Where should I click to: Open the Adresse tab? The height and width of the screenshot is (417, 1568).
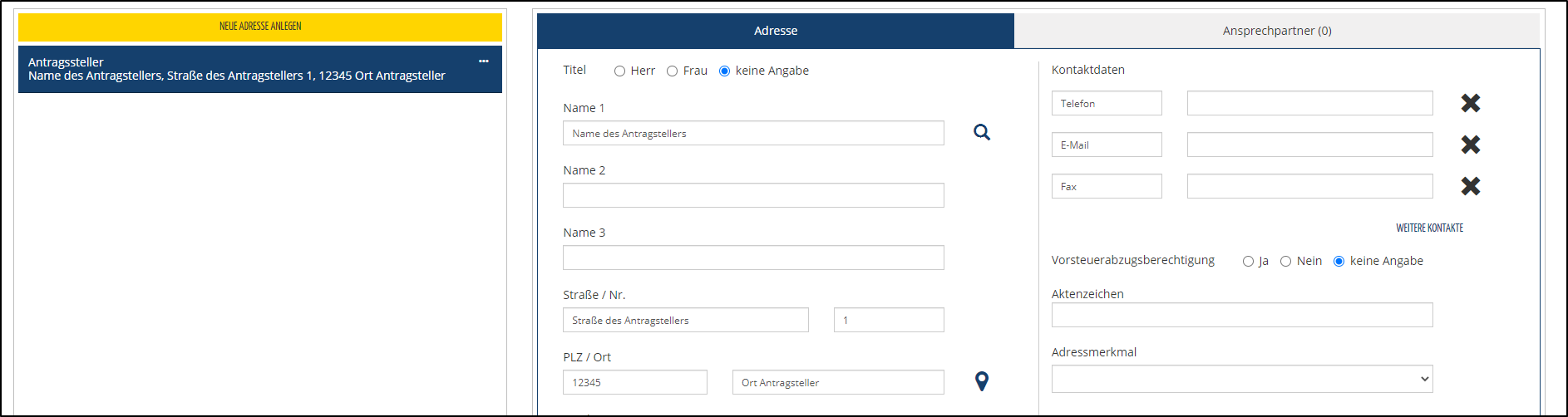tap(775, 31)
